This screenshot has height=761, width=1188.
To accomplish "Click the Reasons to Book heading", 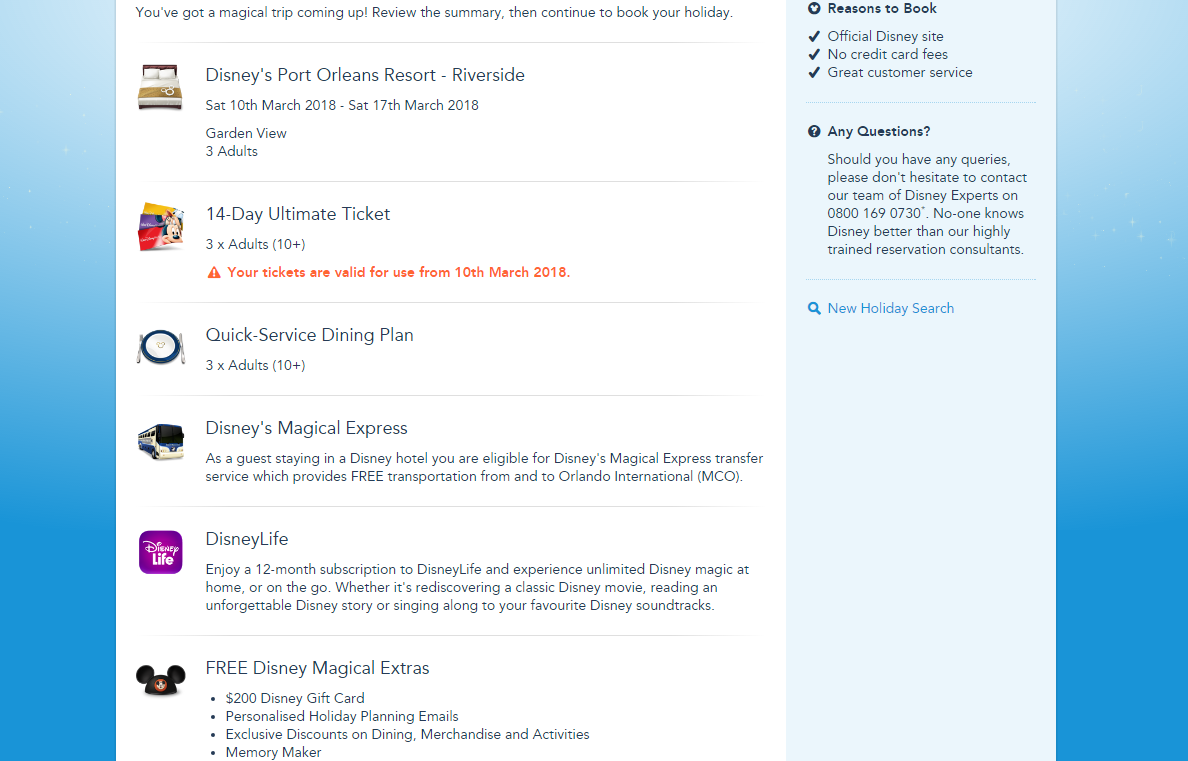I will pos(882,8).
